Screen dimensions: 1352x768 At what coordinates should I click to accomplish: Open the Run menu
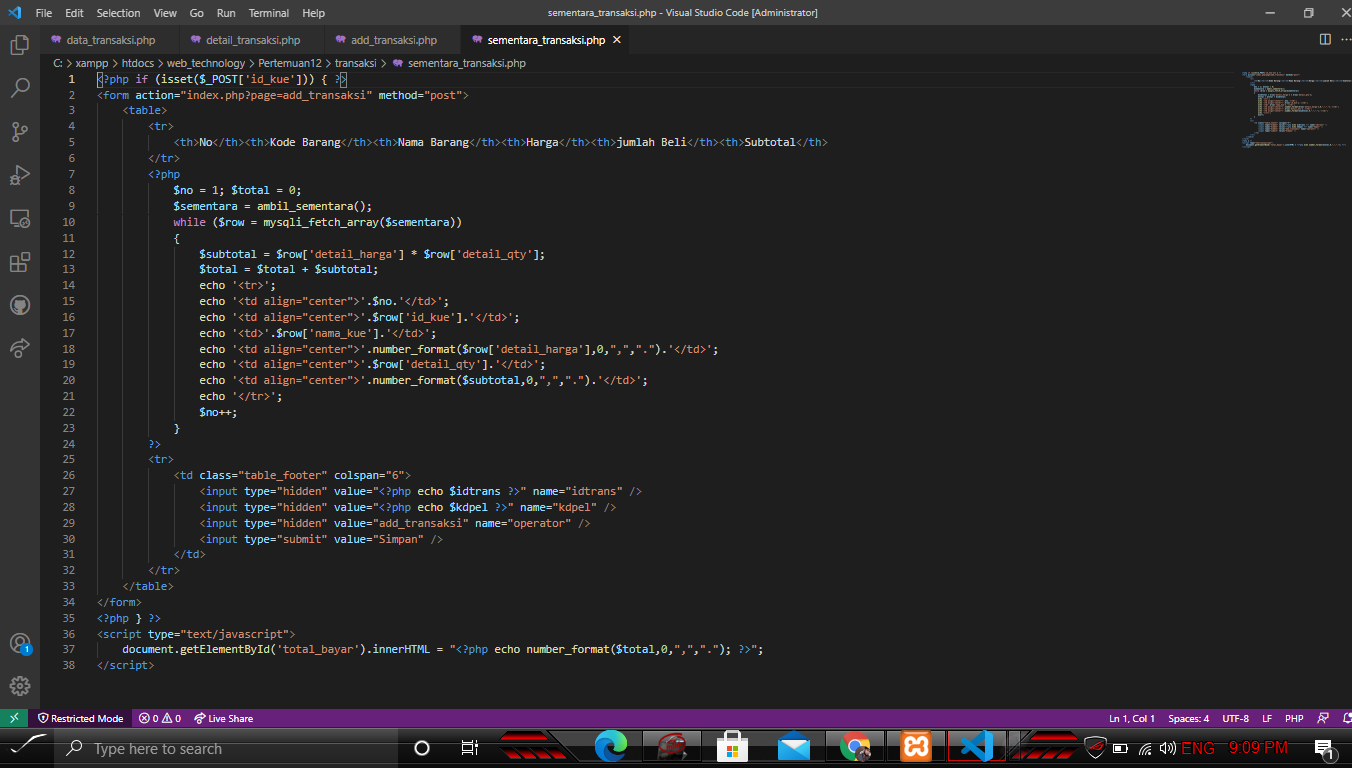pyautogui.click(x=226, y=13)
